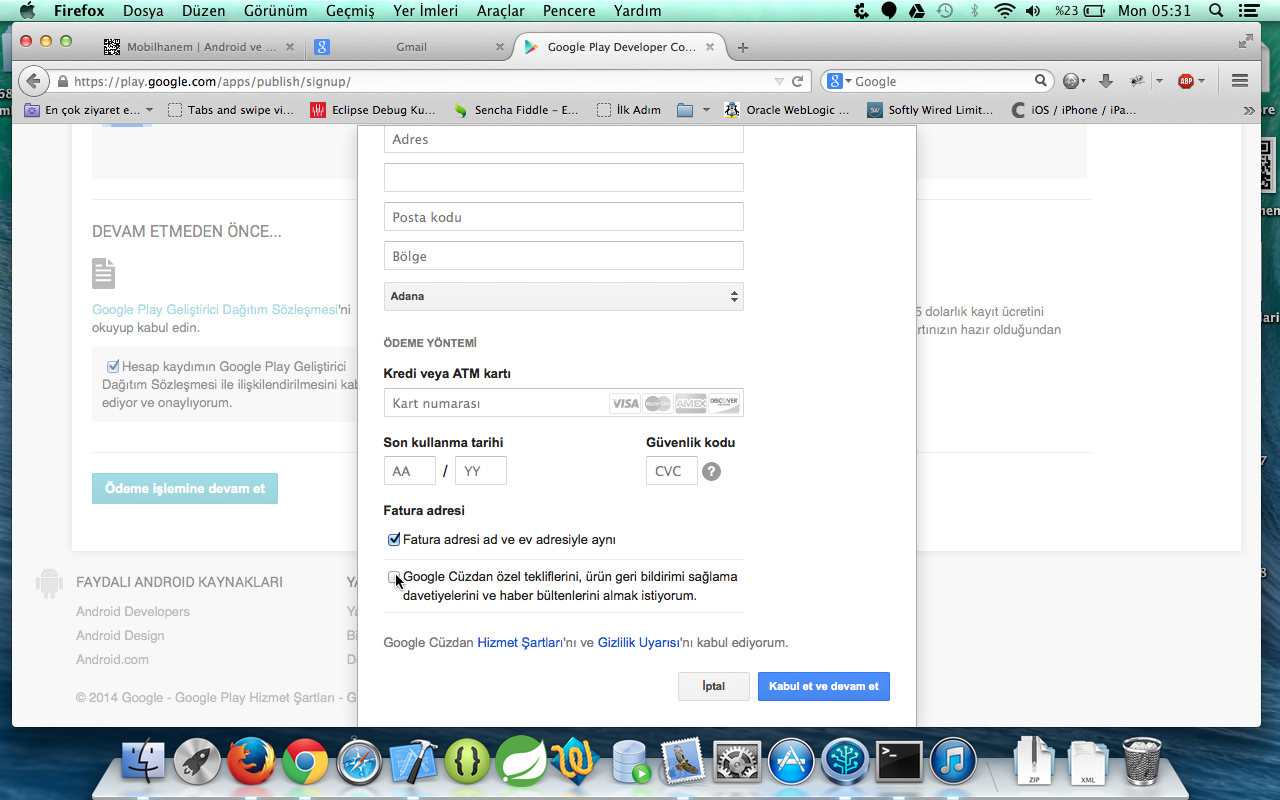Image resolution: width=1280 pixels, height=800 pixels.
Task: Click the İptal button
Action: click(x=714, y=686)
